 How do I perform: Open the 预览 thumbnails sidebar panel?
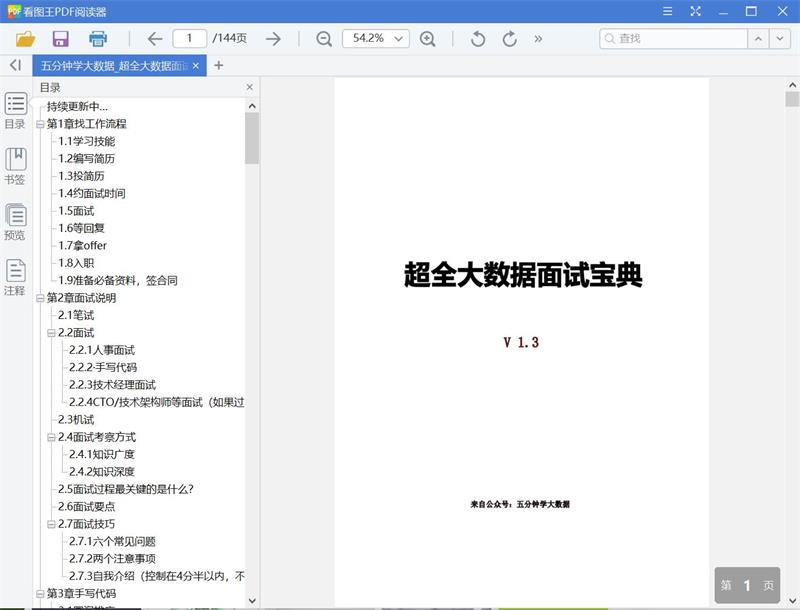click(15, 221)
